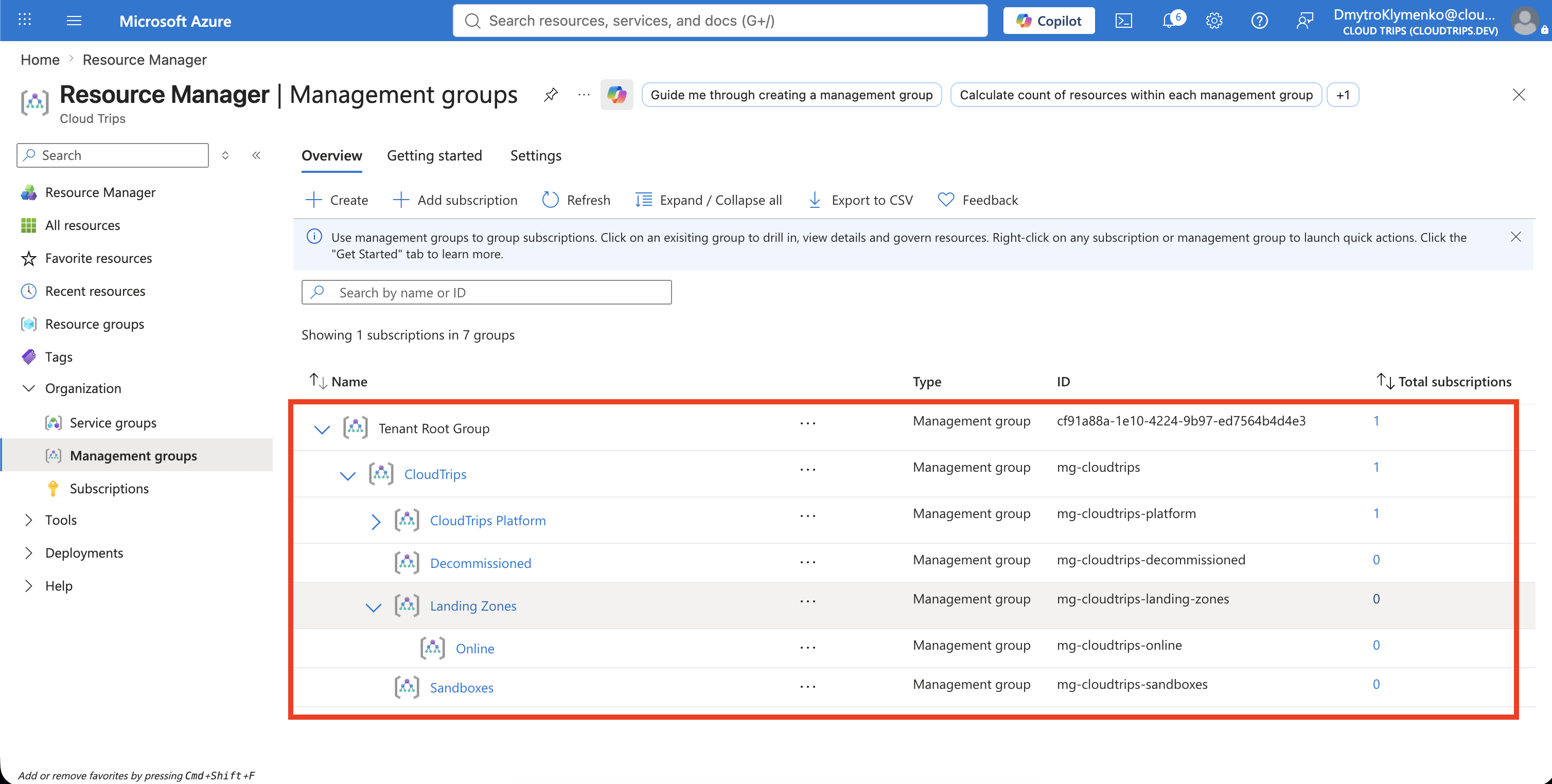The height and width of the screenshot is (784, 1552).
Task: Collapse the Organization sidebar section
Action: tap(28, 388)
